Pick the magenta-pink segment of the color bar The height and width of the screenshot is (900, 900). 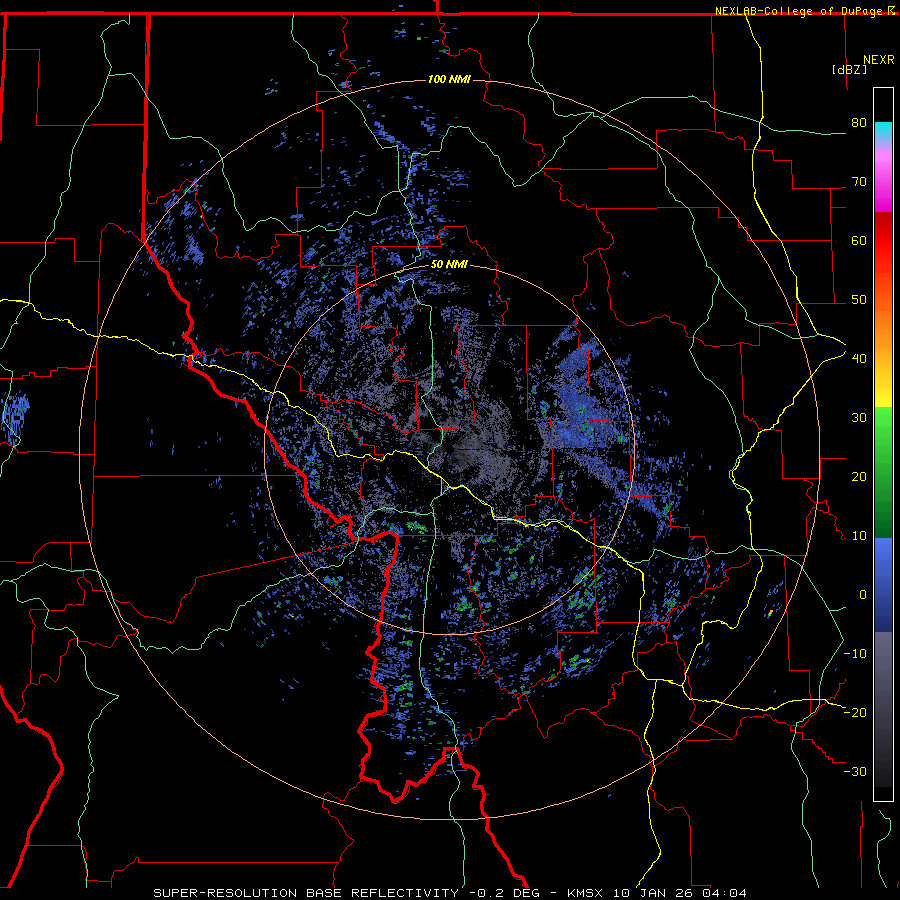883,181
